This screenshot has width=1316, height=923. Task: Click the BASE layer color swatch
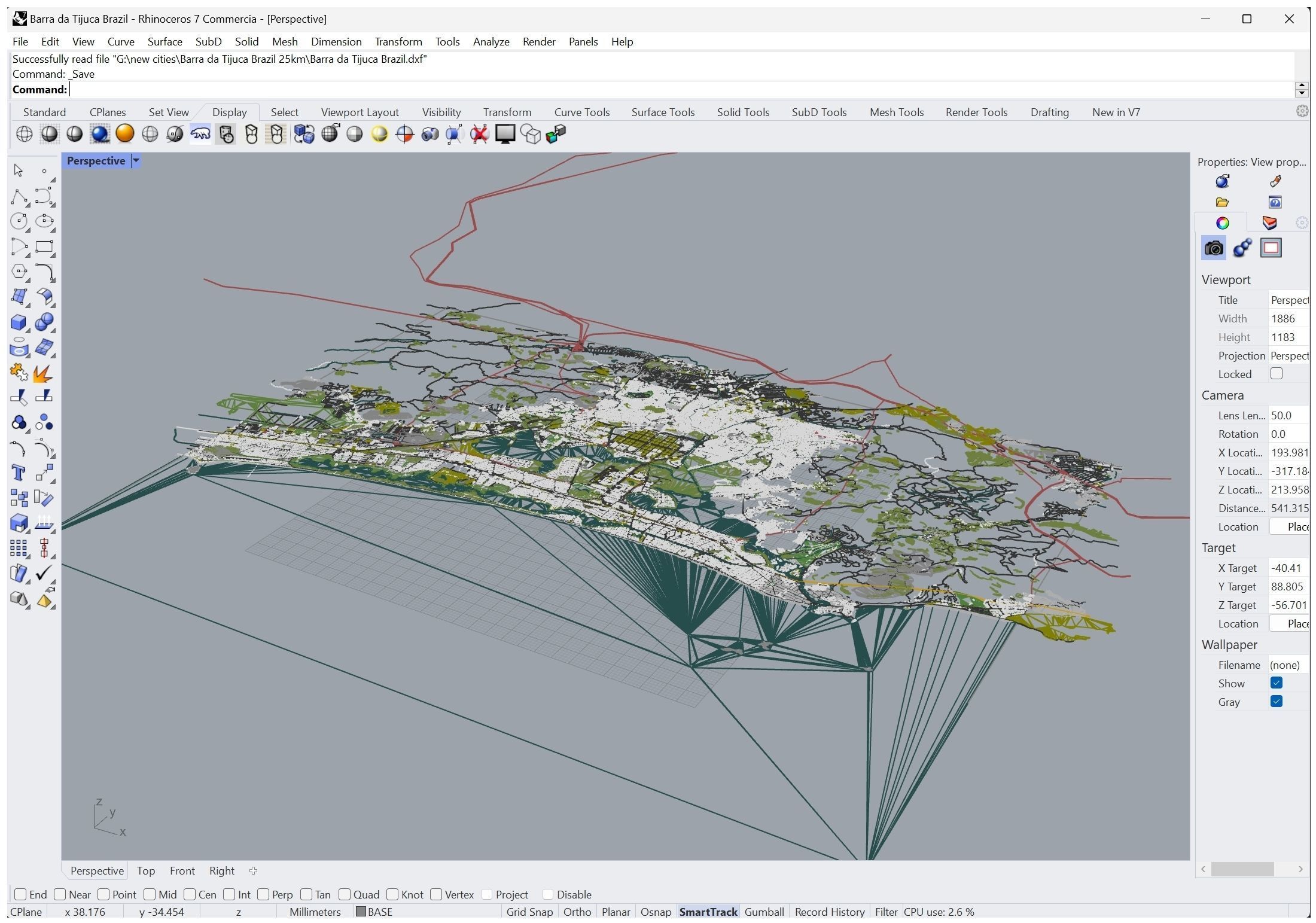click(361, 912)
